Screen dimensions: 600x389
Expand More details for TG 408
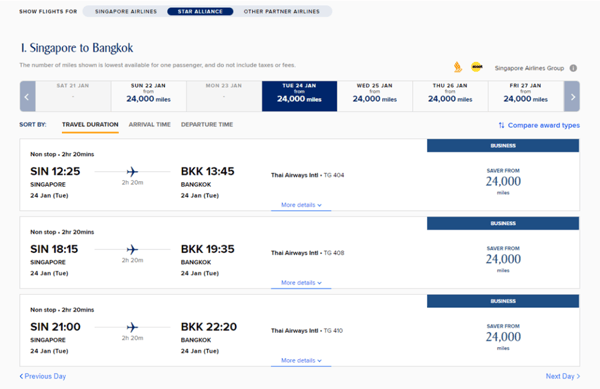pos(301,283)
